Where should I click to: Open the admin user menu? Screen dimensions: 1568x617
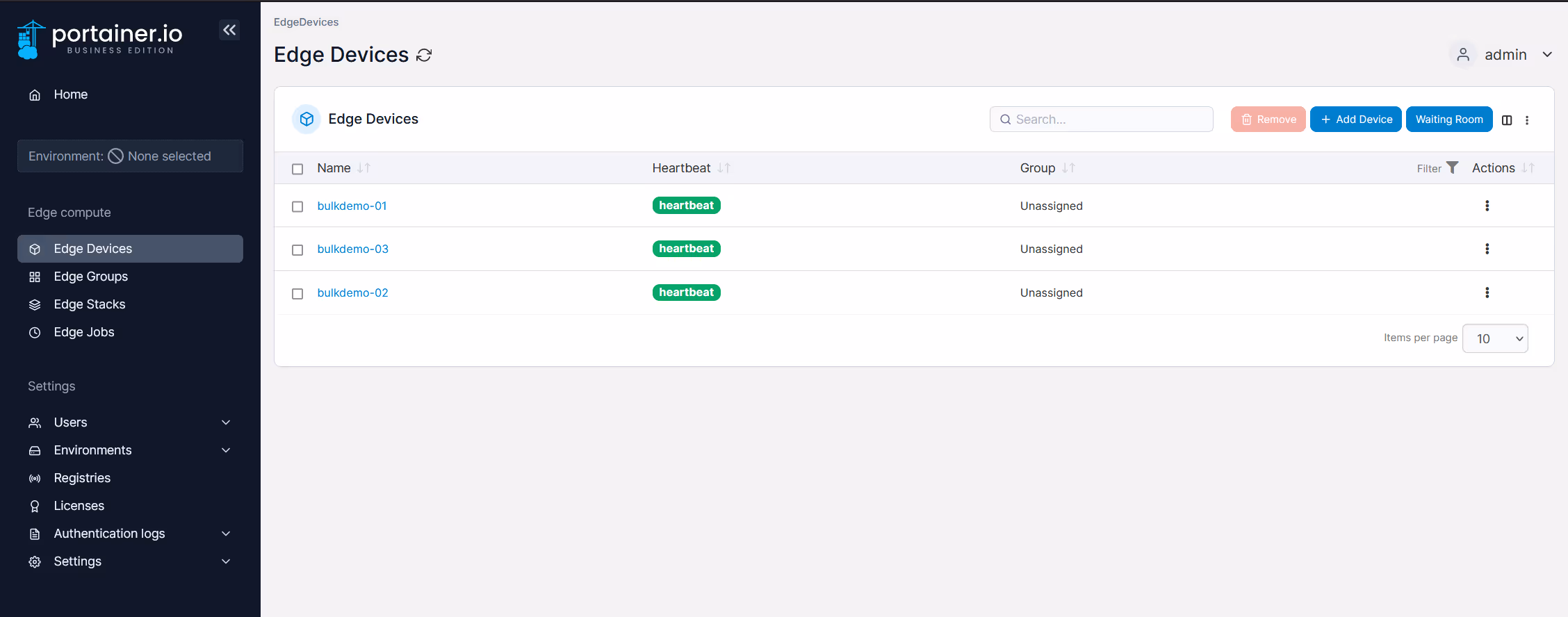[1501, 55]
